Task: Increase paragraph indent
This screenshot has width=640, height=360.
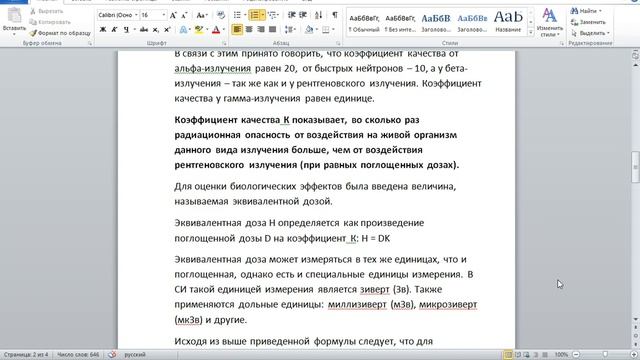Action: 303,15
